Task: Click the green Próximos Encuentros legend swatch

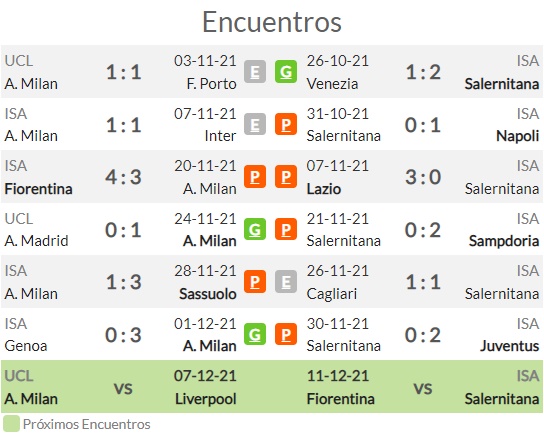Action: pyautogui.click(x=11, y=424)
